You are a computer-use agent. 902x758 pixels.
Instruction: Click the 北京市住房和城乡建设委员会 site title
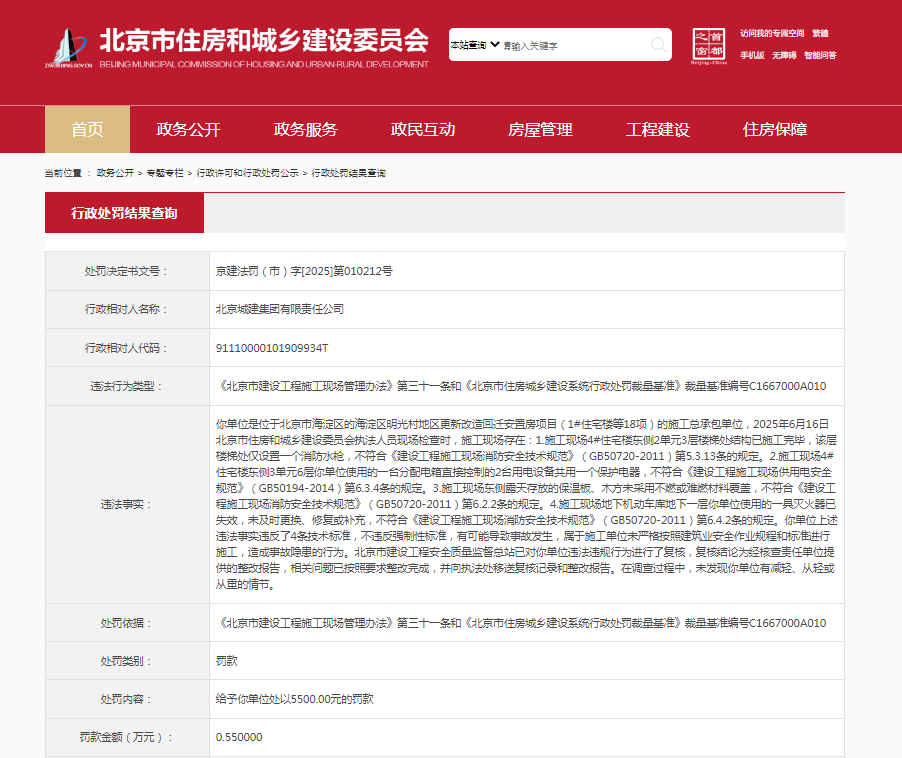(x=264, y=40)
